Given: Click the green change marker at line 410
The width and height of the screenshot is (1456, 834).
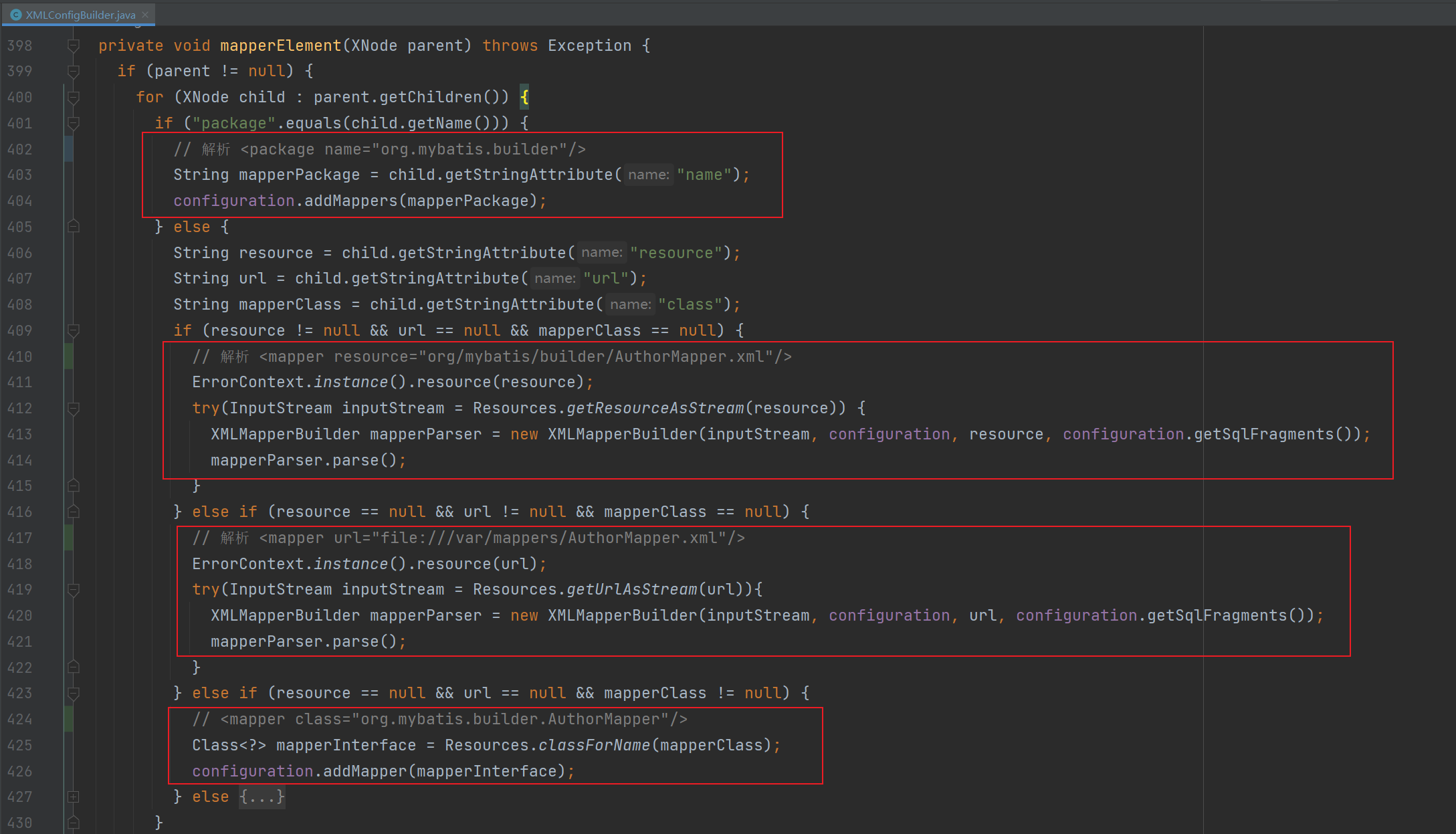Looking at the screenshot, I should (x=68, y=356).
